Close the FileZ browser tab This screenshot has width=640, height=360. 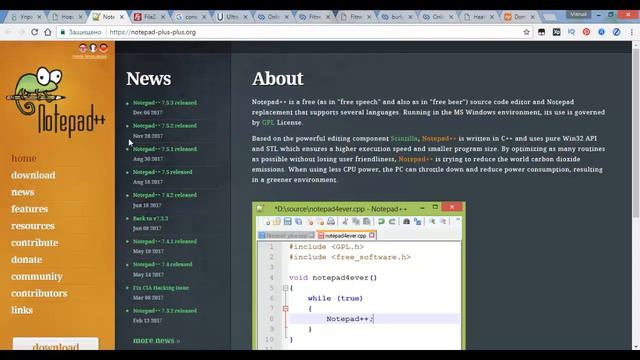(x=162, y=17)
